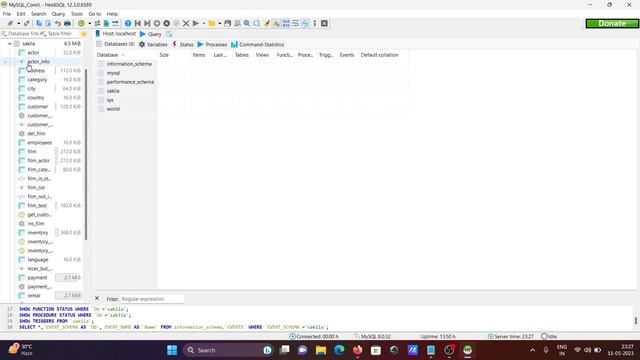Open dropdown arrow beside session manager icon
The height and width of the screenshot is (360, 640).
tap(18, 23)
